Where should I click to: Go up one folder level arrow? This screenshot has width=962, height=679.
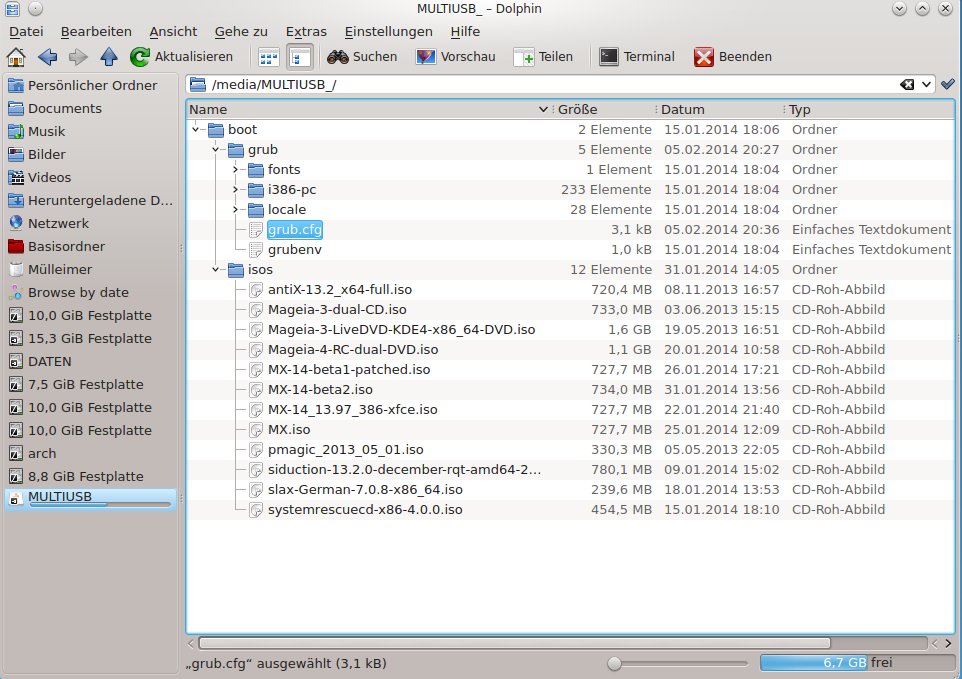click(x=109, y=57)
